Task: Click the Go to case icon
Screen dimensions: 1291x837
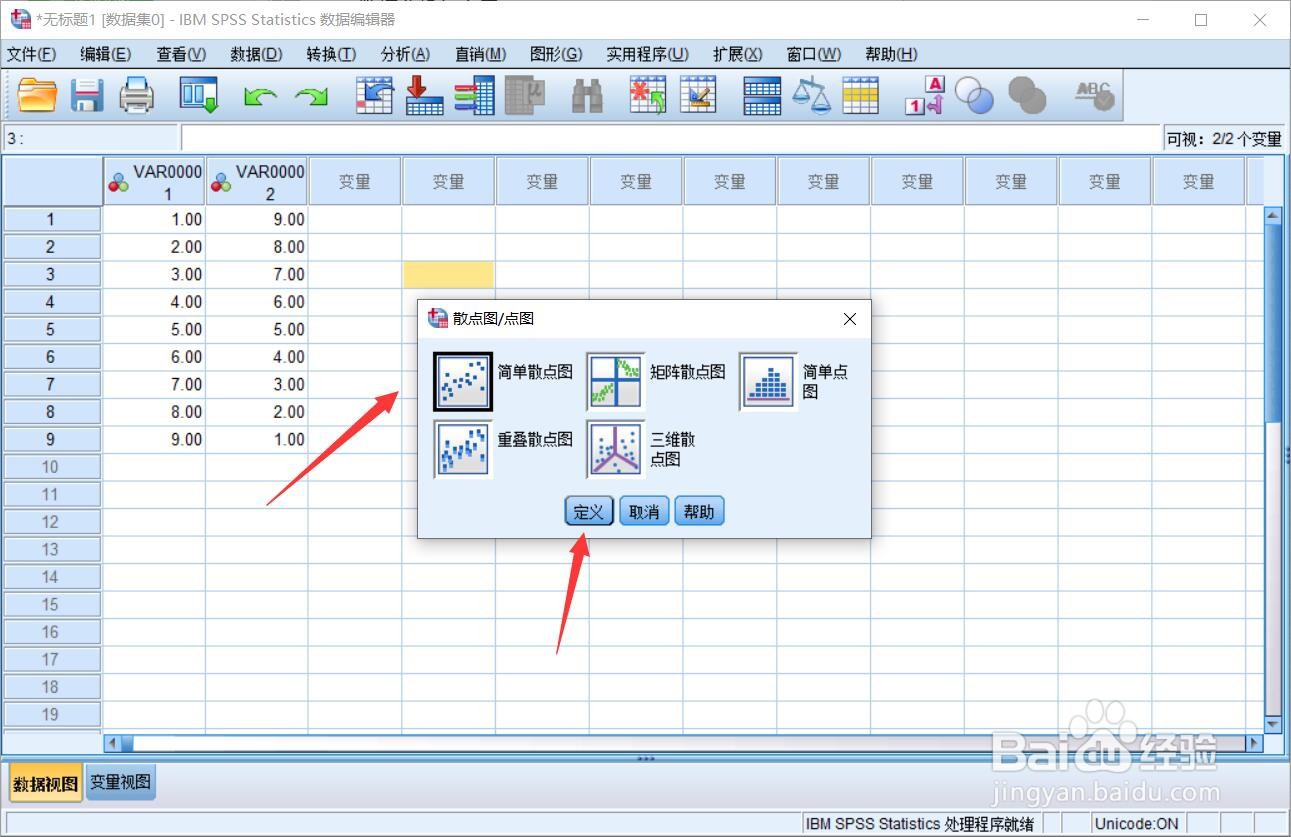Action: tap(374, 96)
